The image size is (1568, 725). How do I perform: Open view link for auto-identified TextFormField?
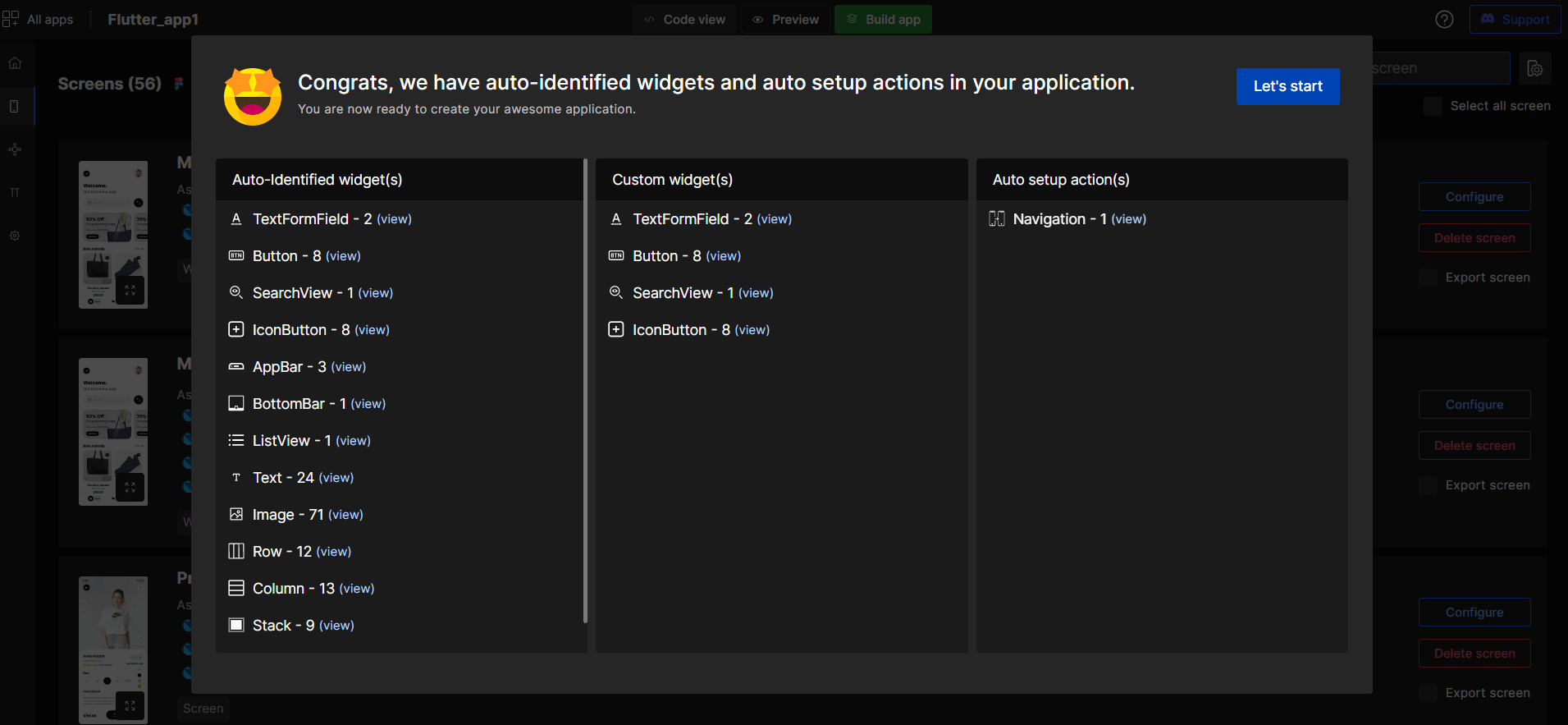point(394,219)
